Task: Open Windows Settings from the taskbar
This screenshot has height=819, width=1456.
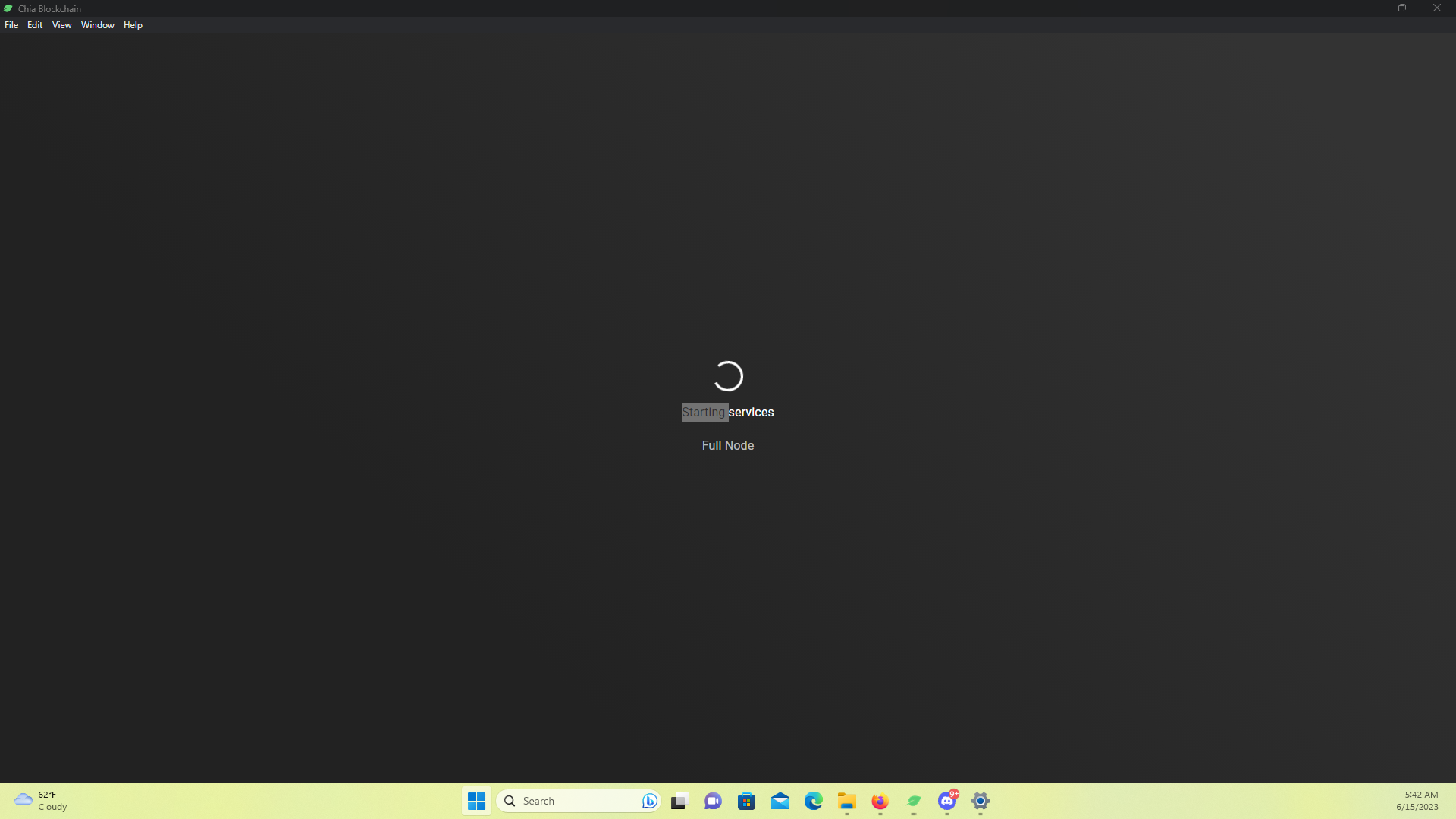Action: pos(980,801)
